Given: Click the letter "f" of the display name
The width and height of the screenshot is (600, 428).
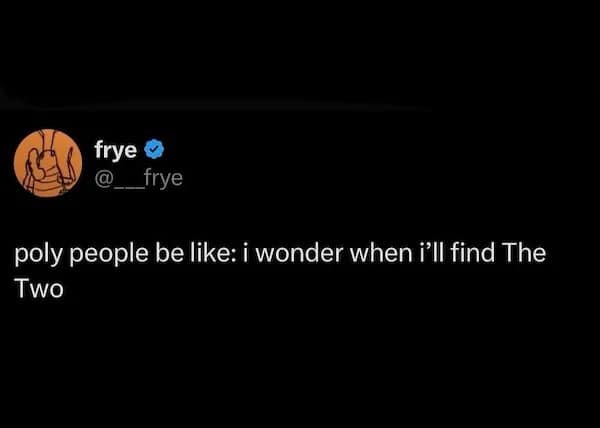Looking at the screenshot, I should pos(99,151).
